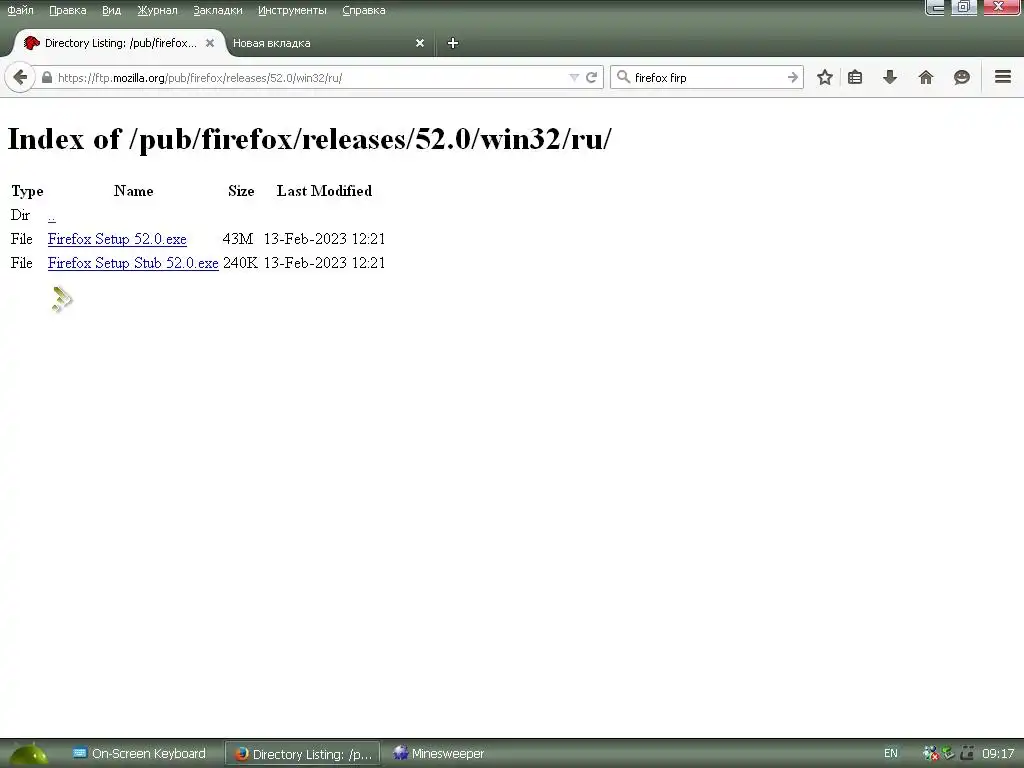1024x768 pixels.
Task: Click the 'Size' column header
Action: [x=241, y=191]
